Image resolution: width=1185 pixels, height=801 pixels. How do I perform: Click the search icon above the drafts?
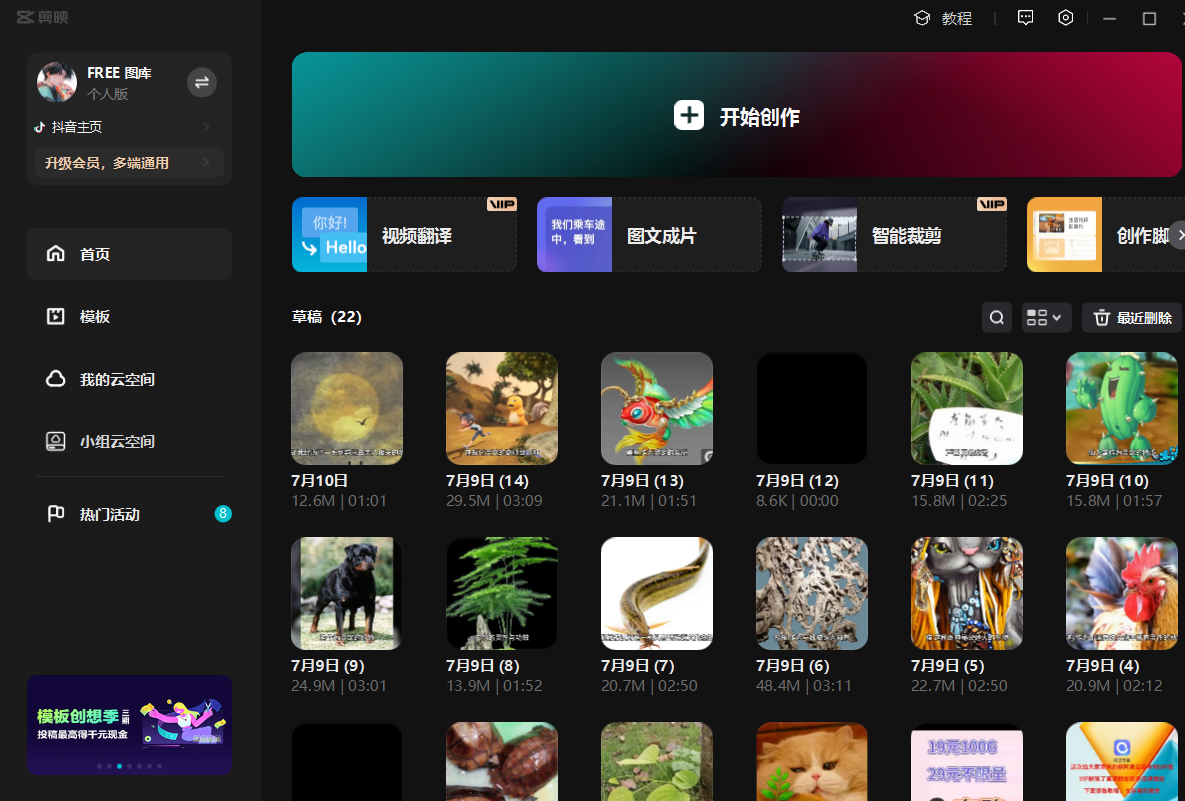[996, 318]
